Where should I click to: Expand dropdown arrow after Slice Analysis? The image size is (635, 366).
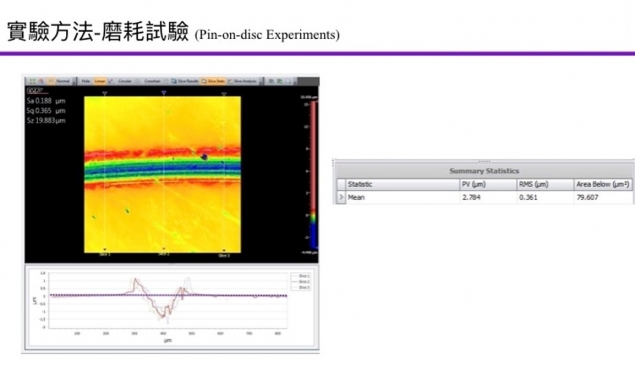pyautogui.click(x=261, y=82)
